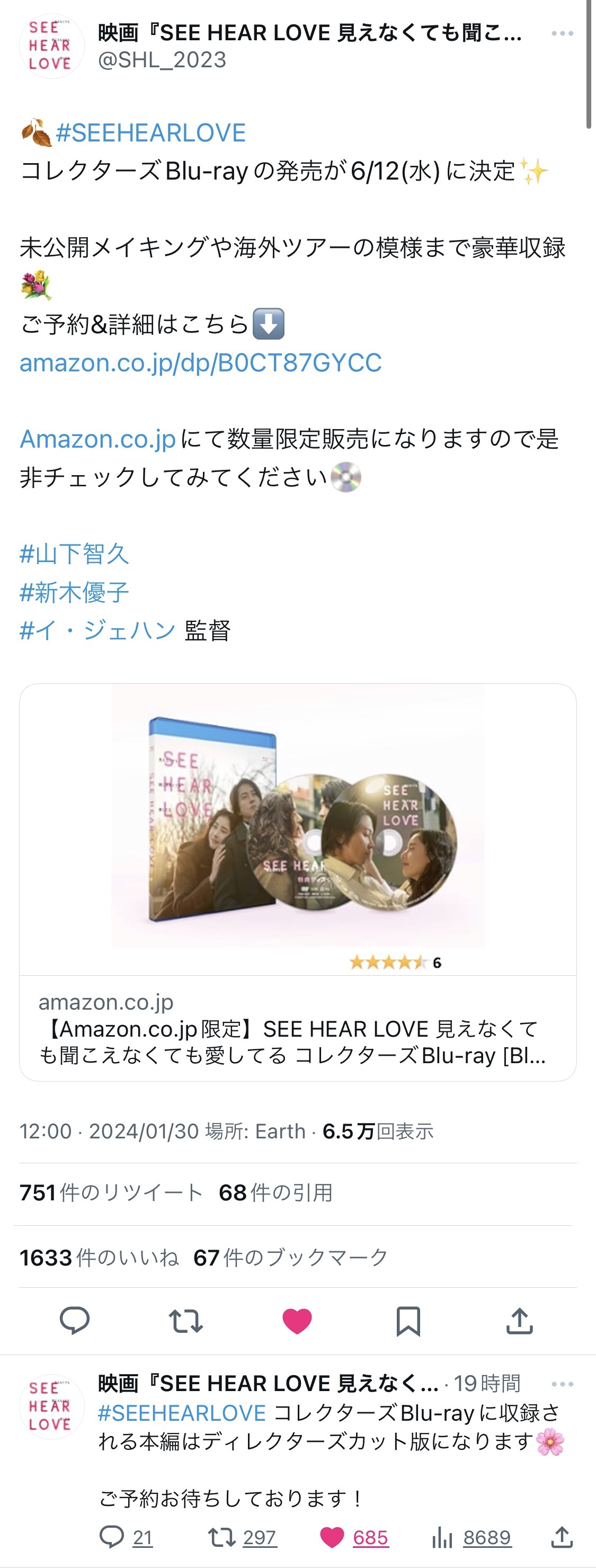
Task: Toggle the bookmark icon on main tweet
Action: (x=408, y=1321)
